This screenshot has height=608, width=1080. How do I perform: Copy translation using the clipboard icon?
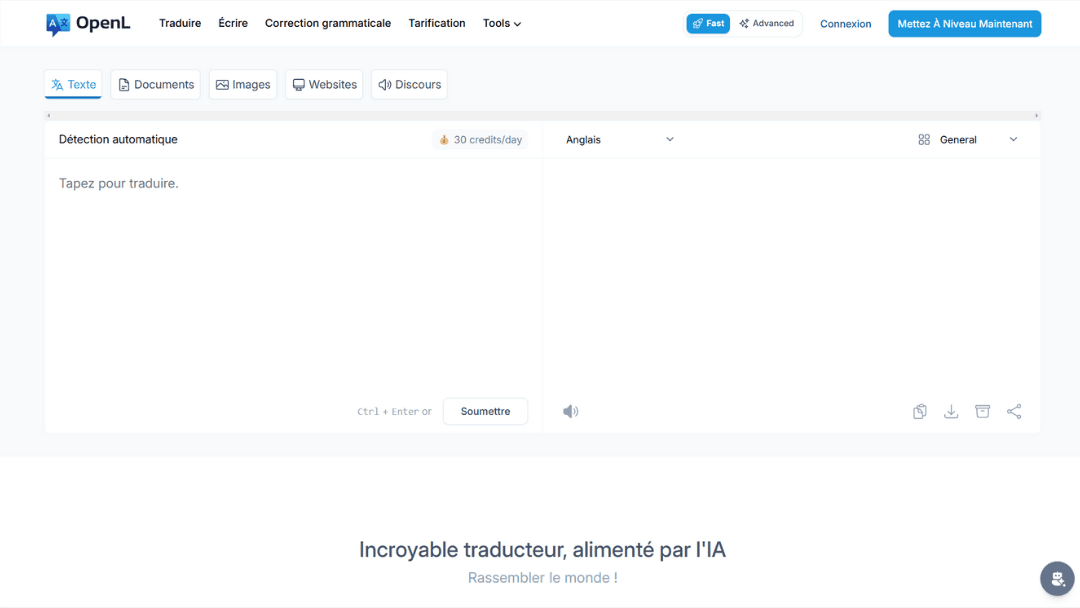919,411
